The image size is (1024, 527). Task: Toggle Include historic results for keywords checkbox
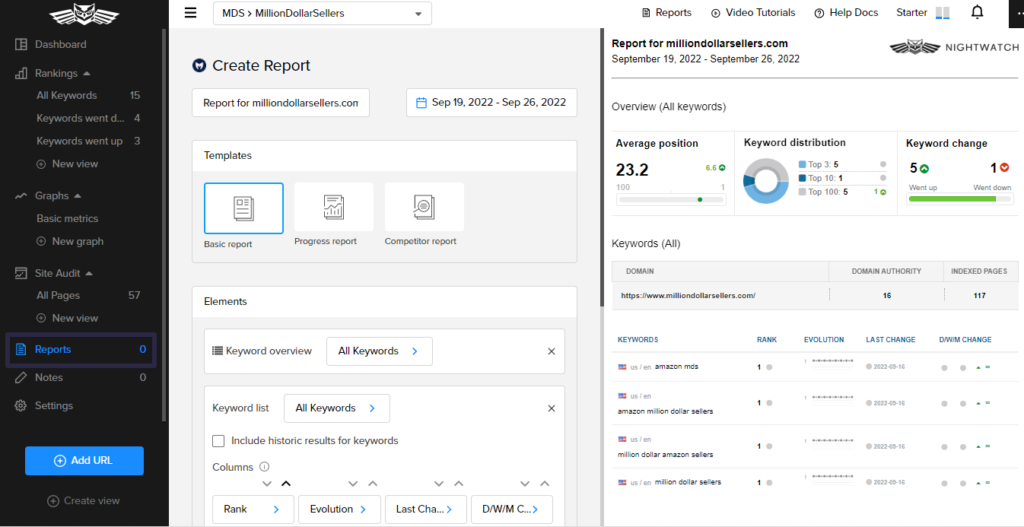[x=219, y=441]
